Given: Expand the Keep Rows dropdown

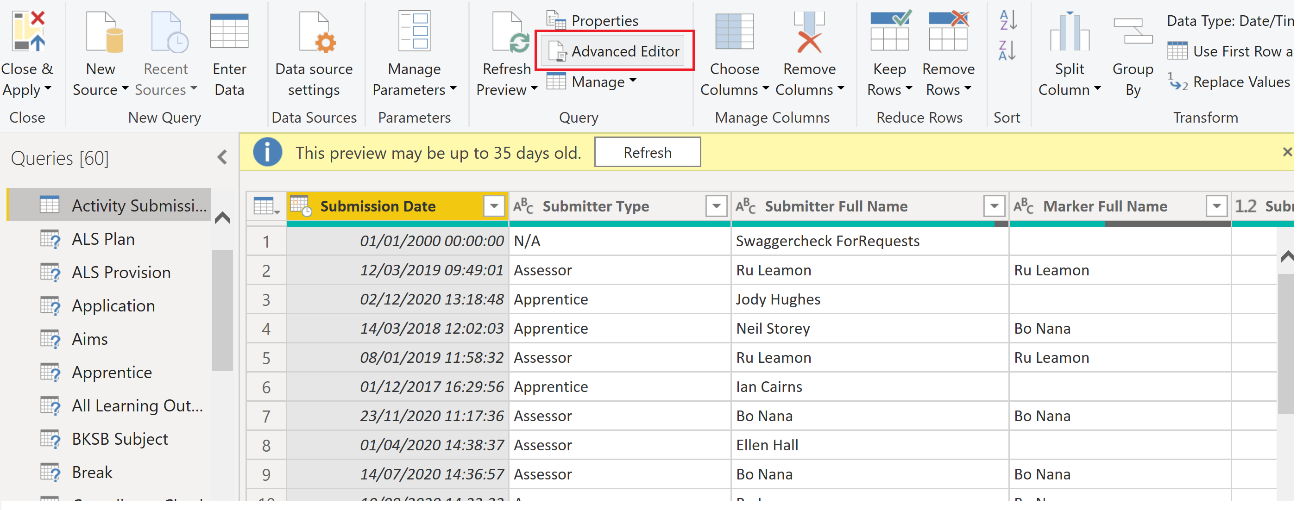Looking at the screenshot, I should pos(911,90).
